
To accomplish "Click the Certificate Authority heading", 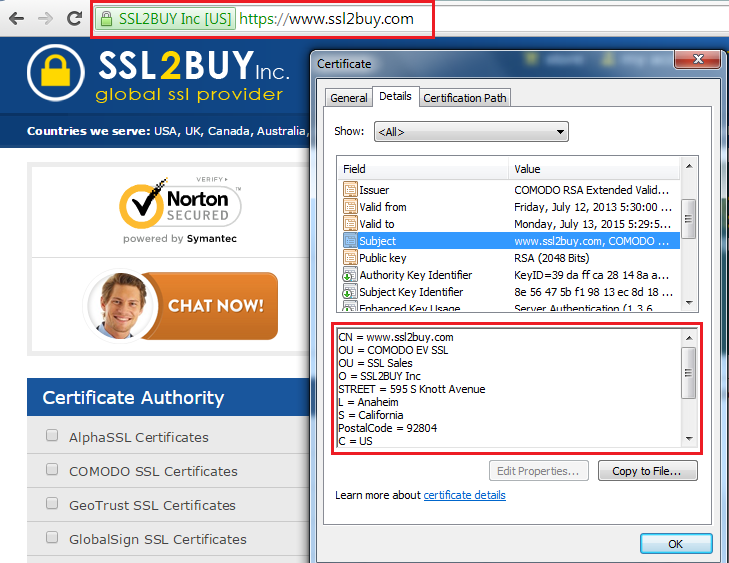I will click(x=133, y=397).
